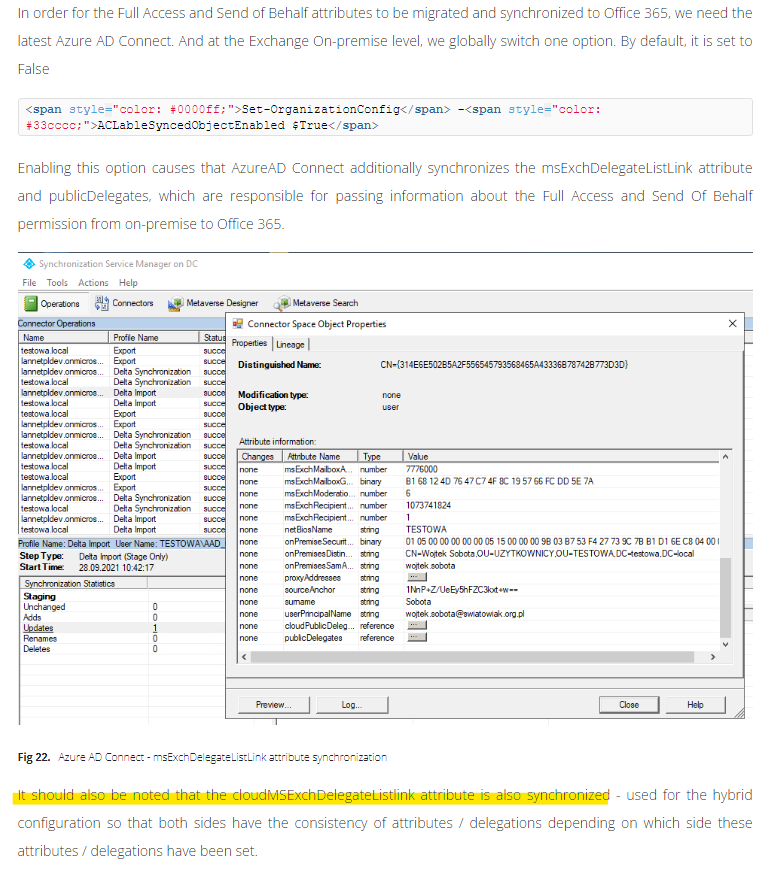This screenshot has width=775, height=871.
Task: Open the Metaverse Search icon
Action: tap(282, 303)
